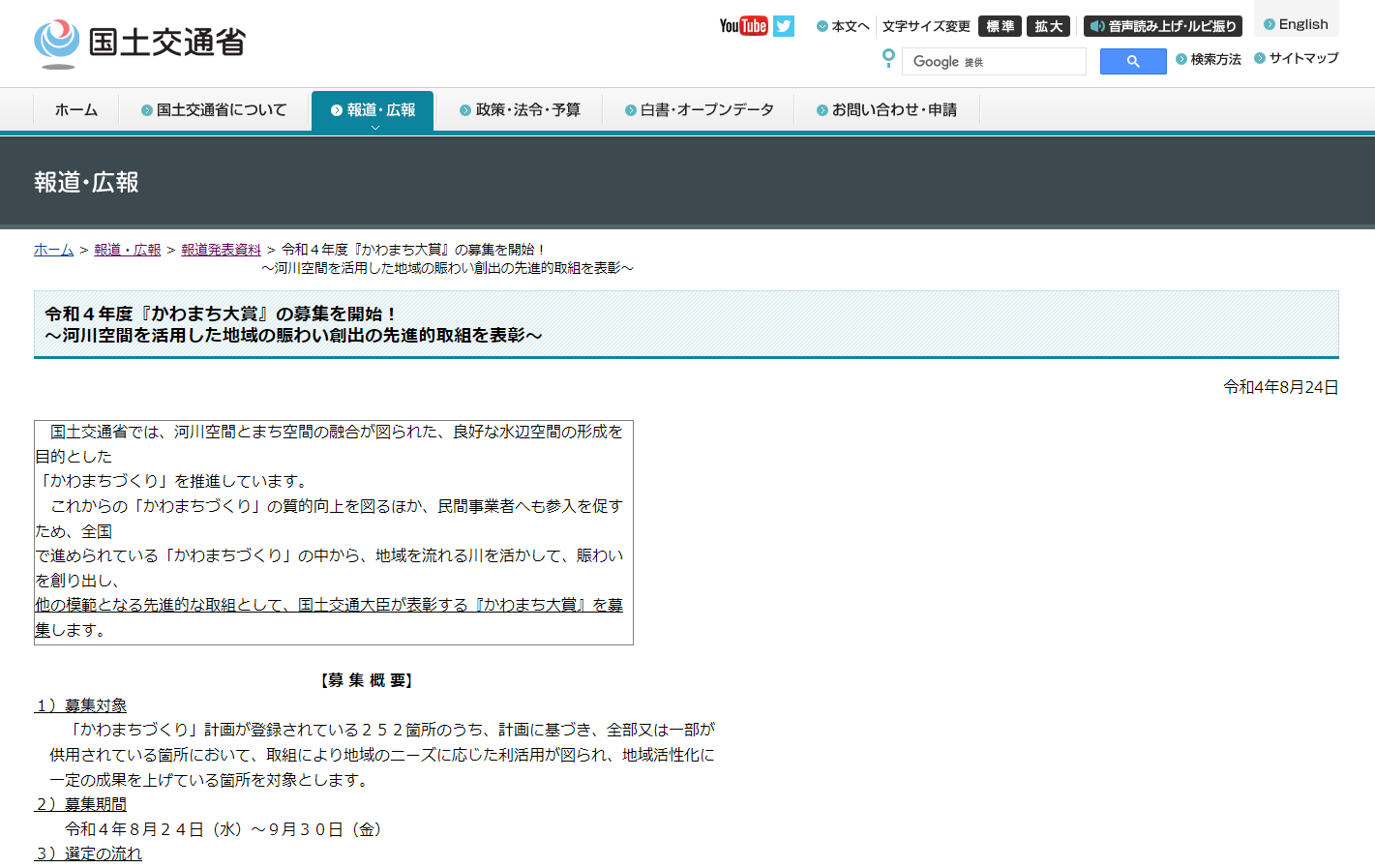
Task: Click the YouTube icon in header
Action: click(x=742, y=26)
